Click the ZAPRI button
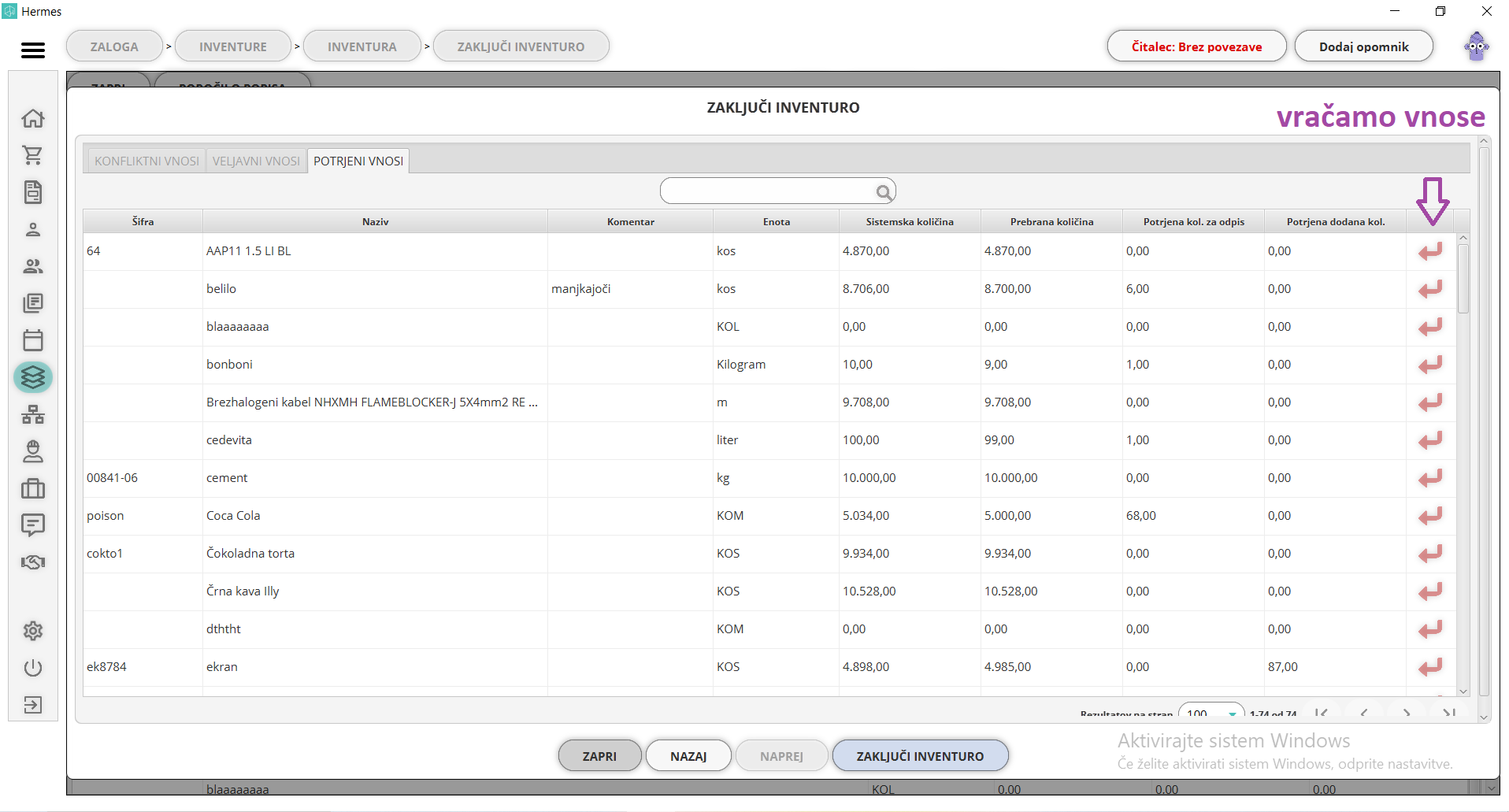 click(x=599, y=756)
